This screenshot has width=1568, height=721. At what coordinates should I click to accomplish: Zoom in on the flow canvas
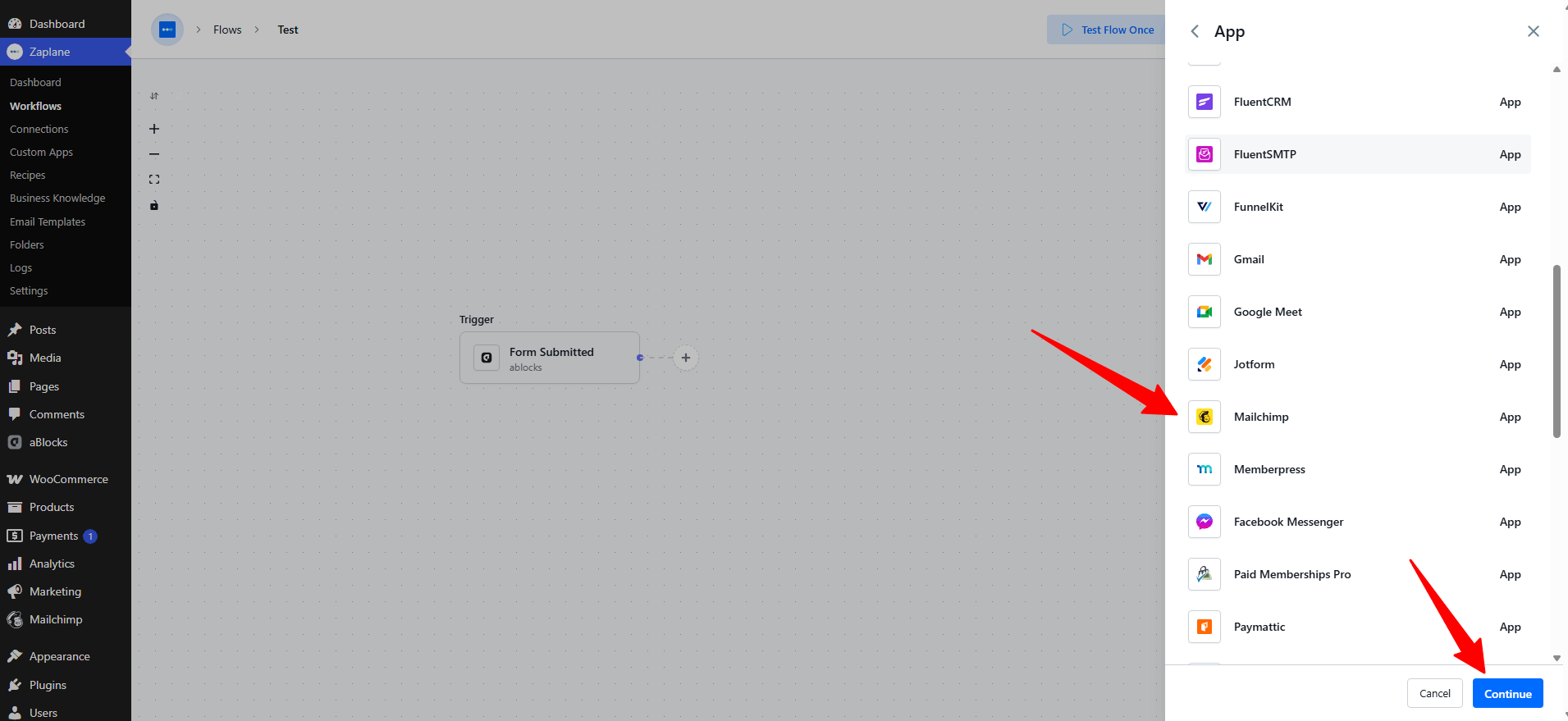[x=154, y=129]
